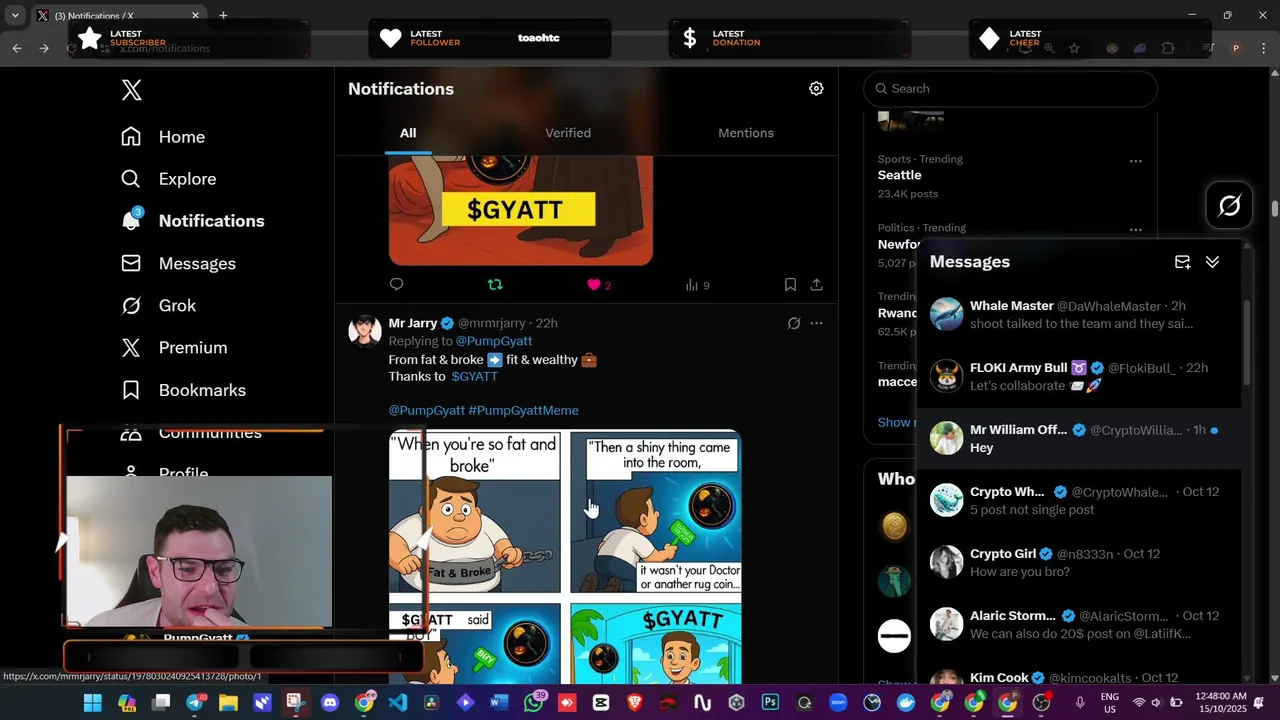Click the Notifications bell icon

[131, 221]
